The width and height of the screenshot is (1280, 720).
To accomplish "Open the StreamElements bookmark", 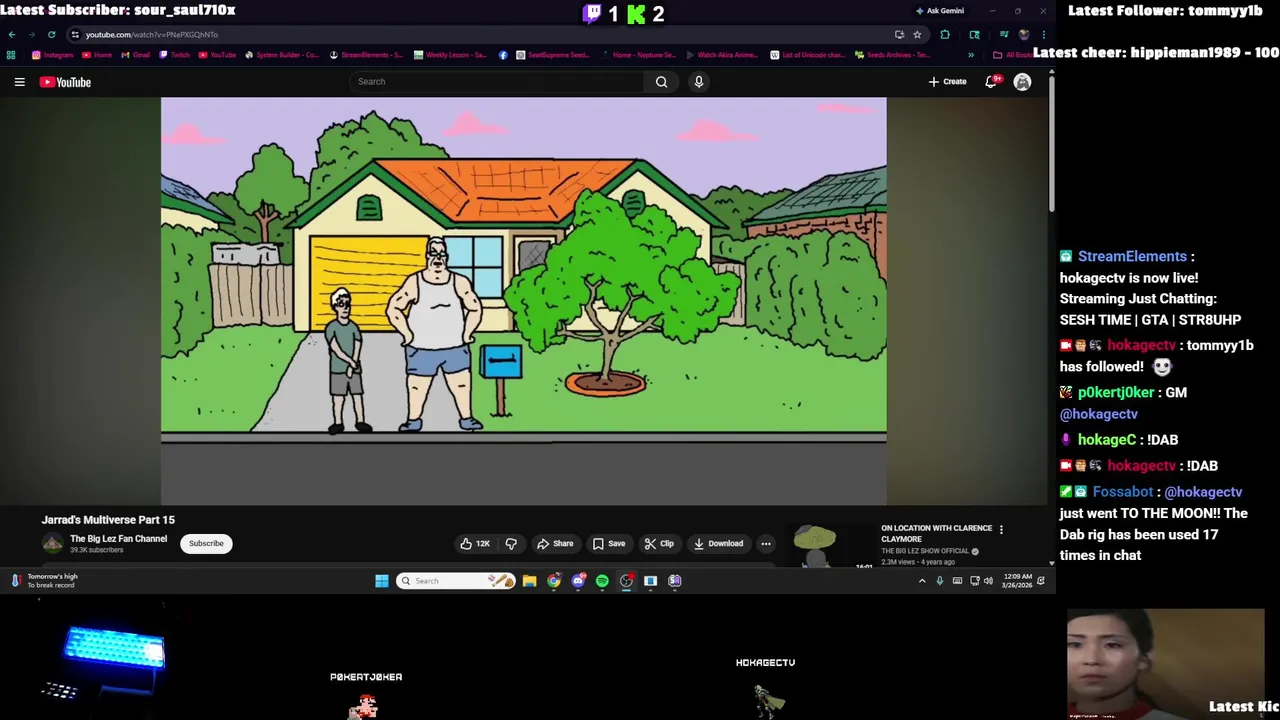I will (x=366, y=55).
